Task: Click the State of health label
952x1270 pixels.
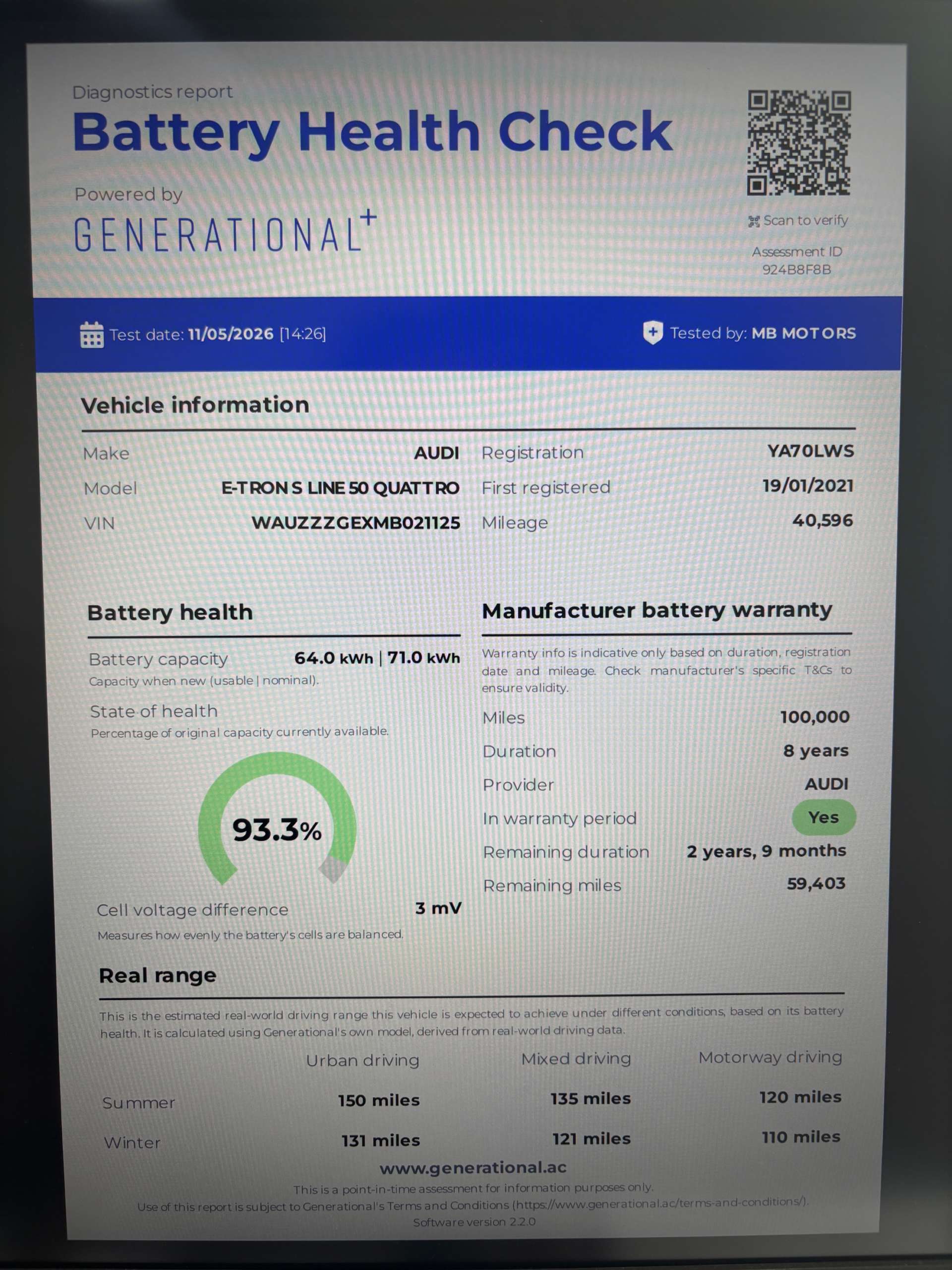Action: (154, 711)
